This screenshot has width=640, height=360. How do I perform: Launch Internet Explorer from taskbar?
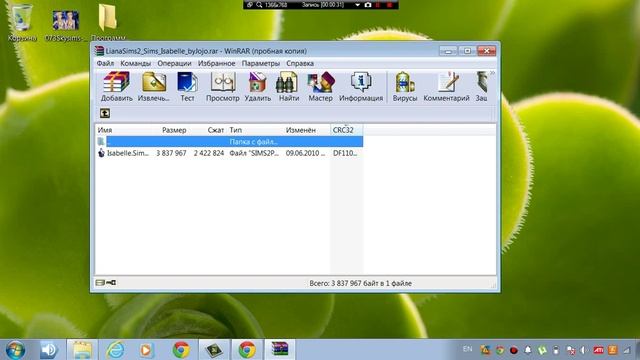[x=115, y=350]
